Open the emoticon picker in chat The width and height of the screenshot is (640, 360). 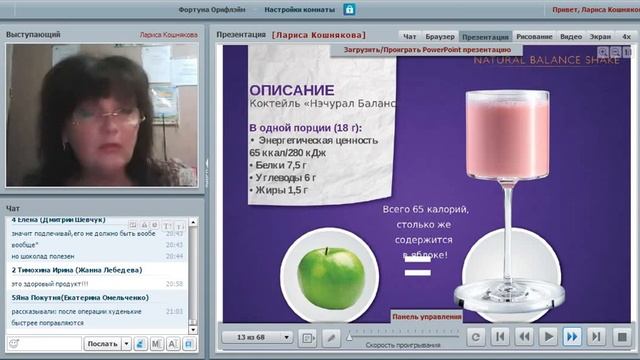coord(14,344)
